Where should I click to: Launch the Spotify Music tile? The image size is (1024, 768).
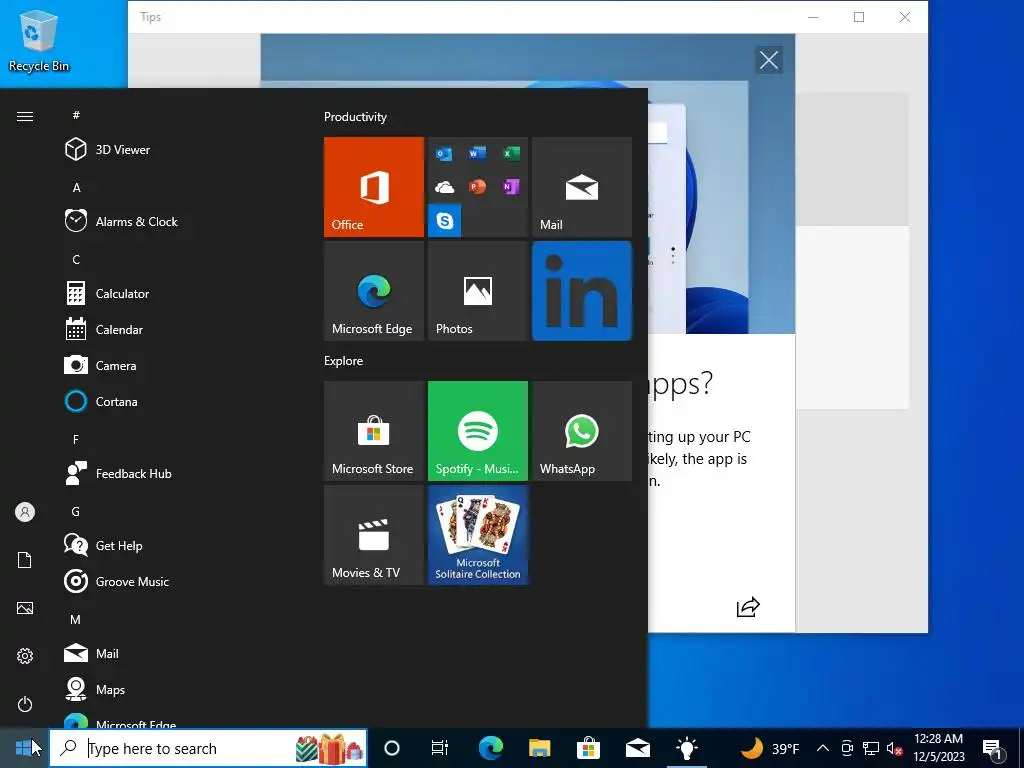click(x=477, y=431)
